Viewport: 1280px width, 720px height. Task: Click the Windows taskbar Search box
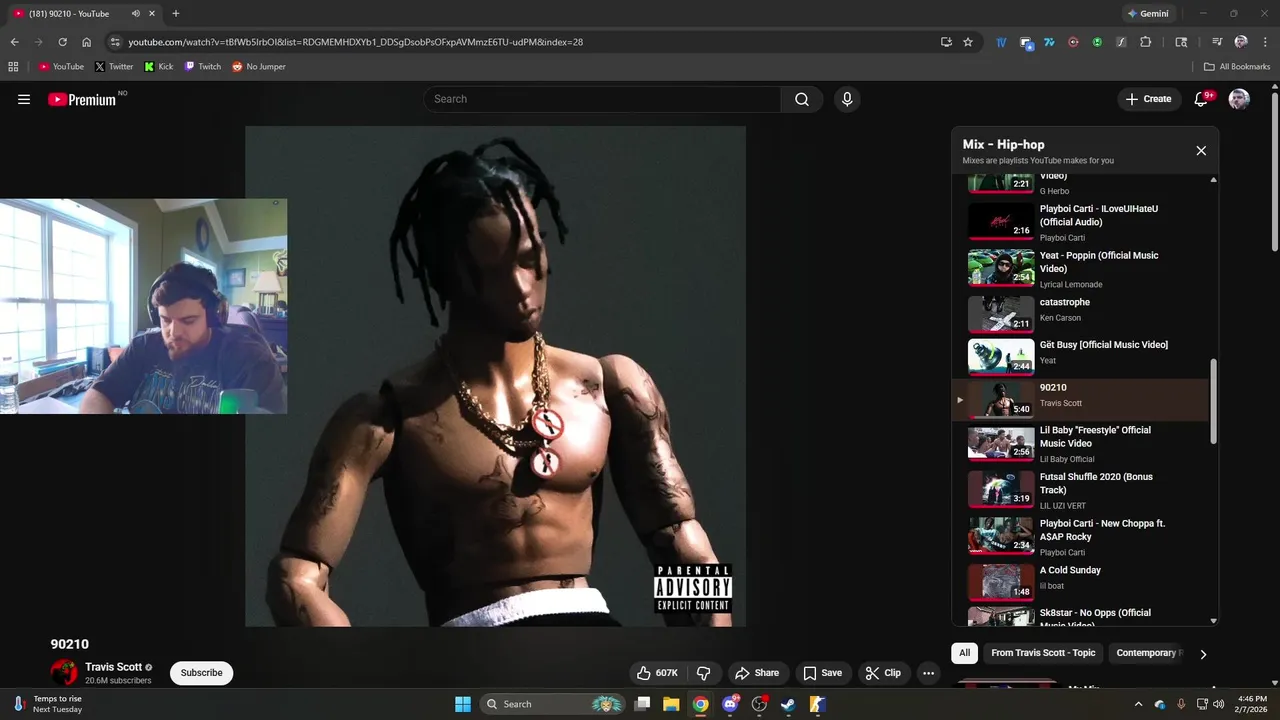pyautogui.click(x=553, y=704)
